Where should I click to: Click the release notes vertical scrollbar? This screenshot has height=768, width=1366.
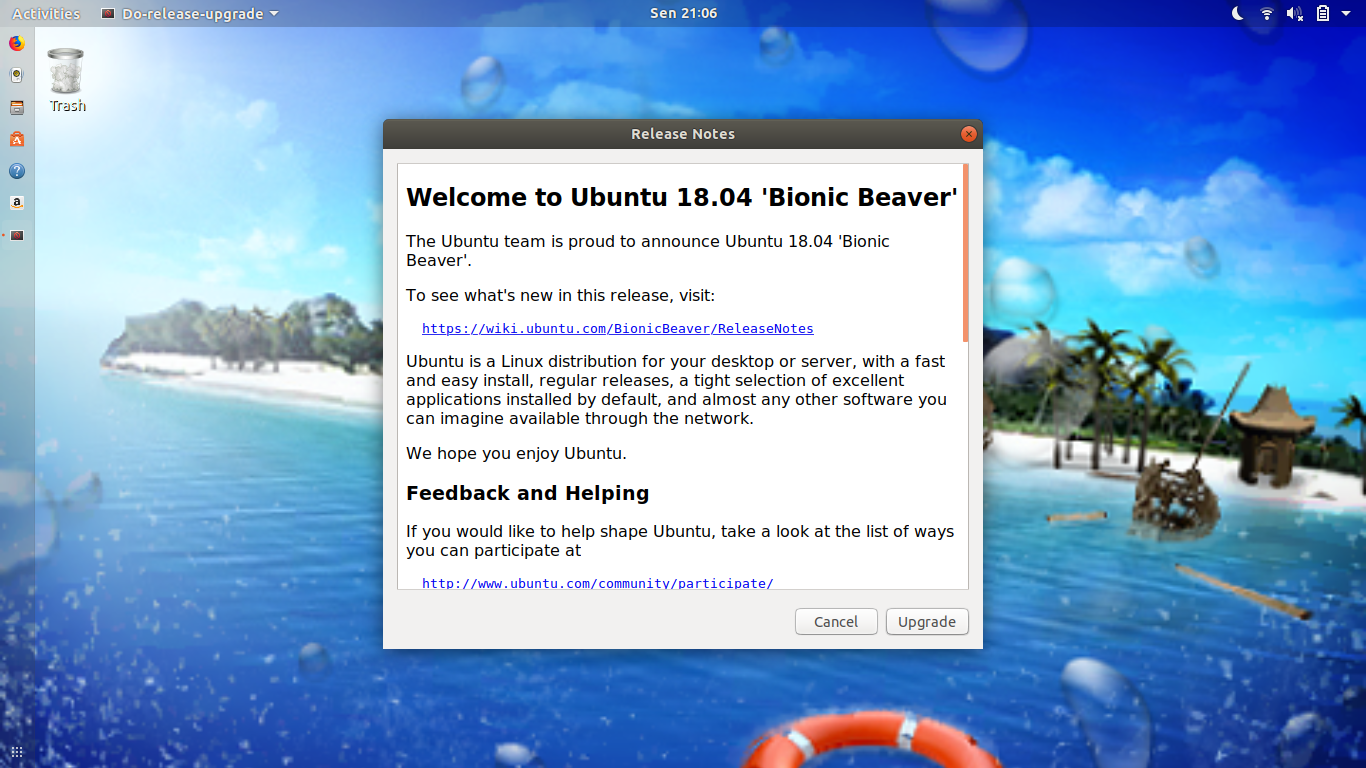point(965,253)
